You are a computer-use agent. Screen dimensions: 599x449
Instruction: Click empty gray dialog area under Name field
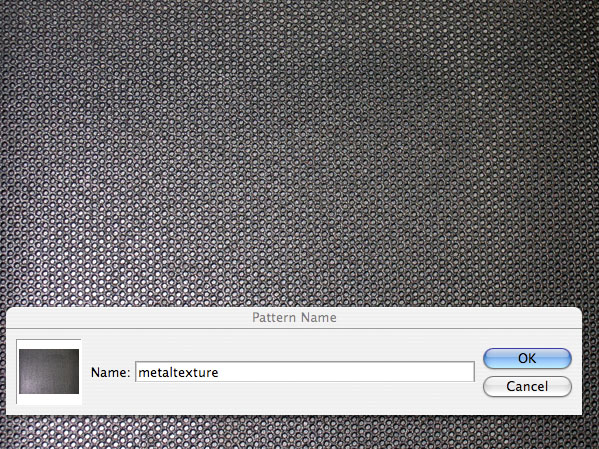pyautogui.click(x=305, y=398)
